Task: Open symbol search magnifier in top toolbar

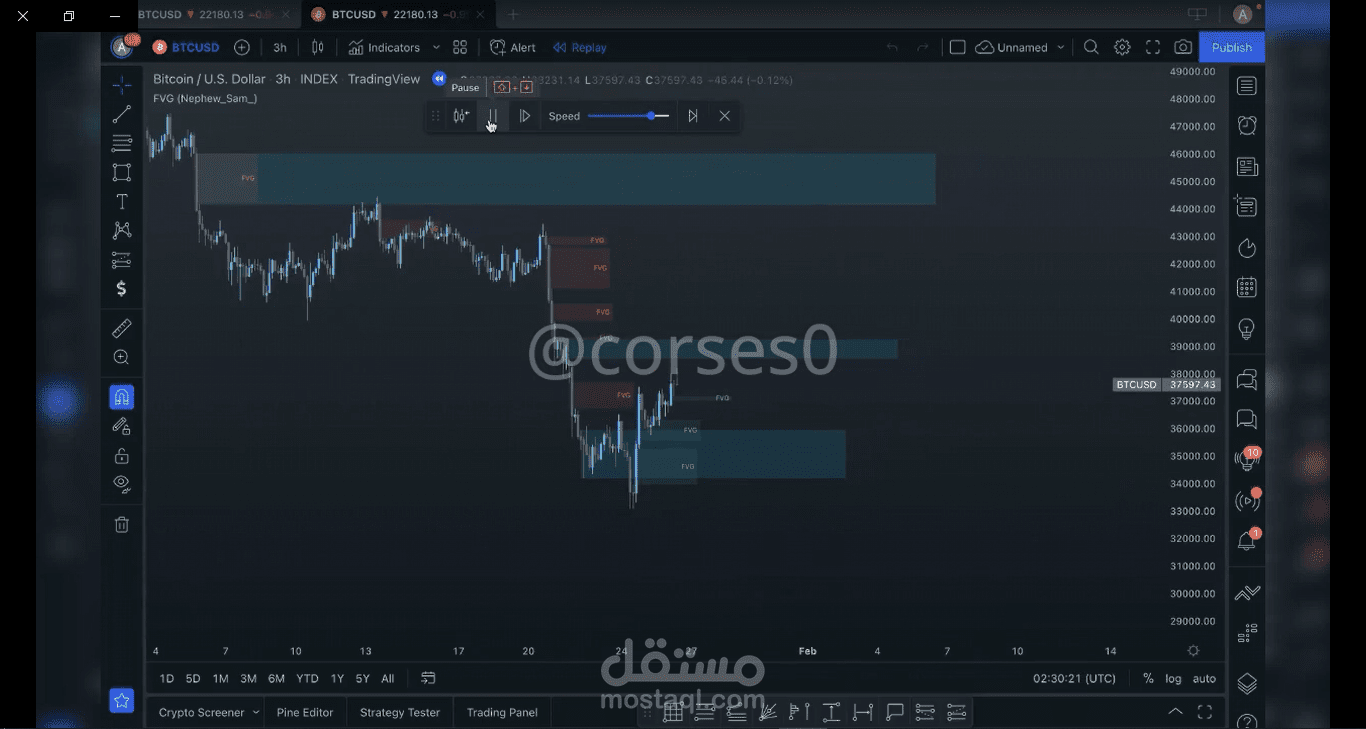Action: pos(1091,47)
